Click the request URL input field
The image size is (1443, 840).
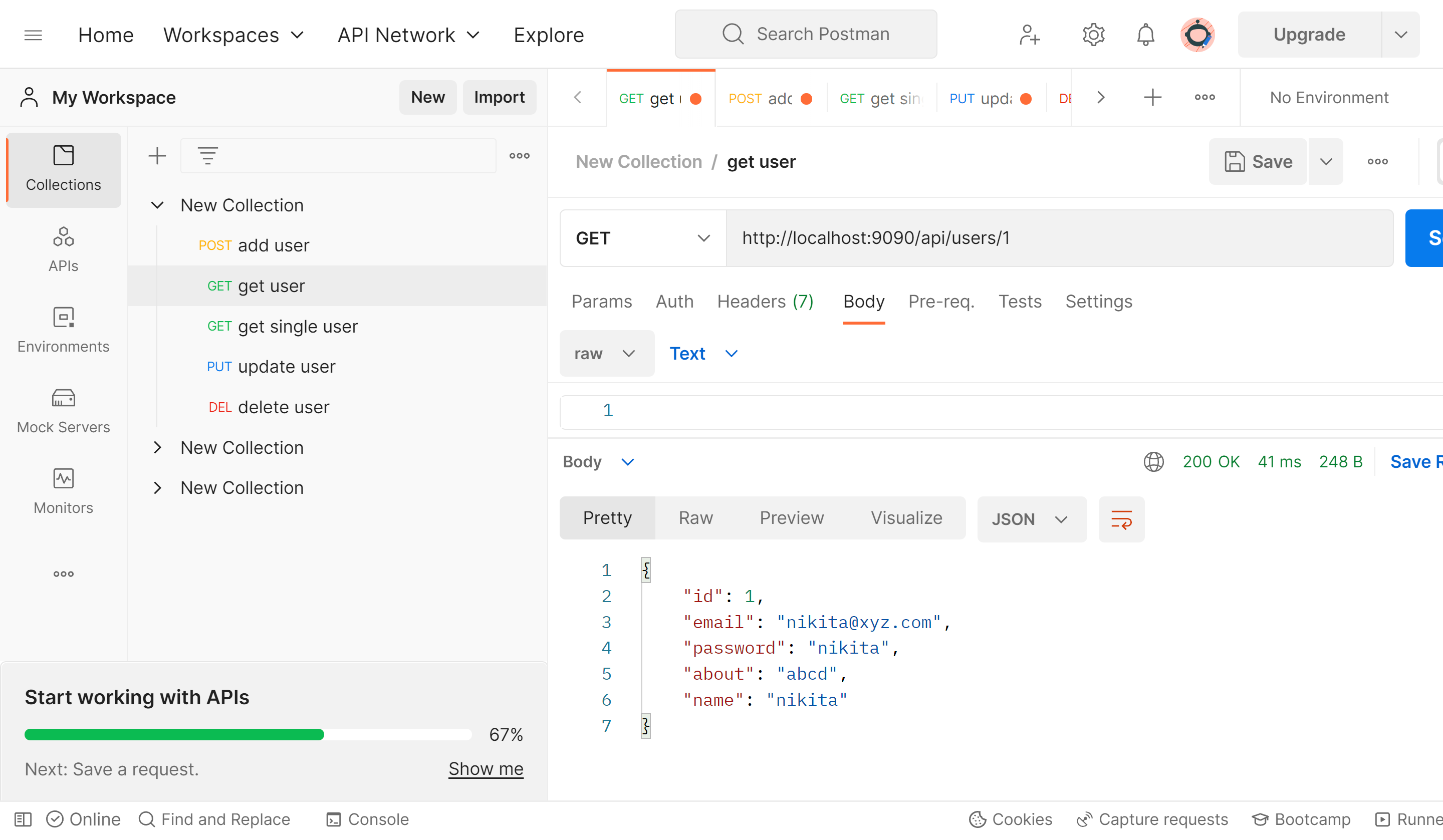pyautogui.click(x=974, y=237)
